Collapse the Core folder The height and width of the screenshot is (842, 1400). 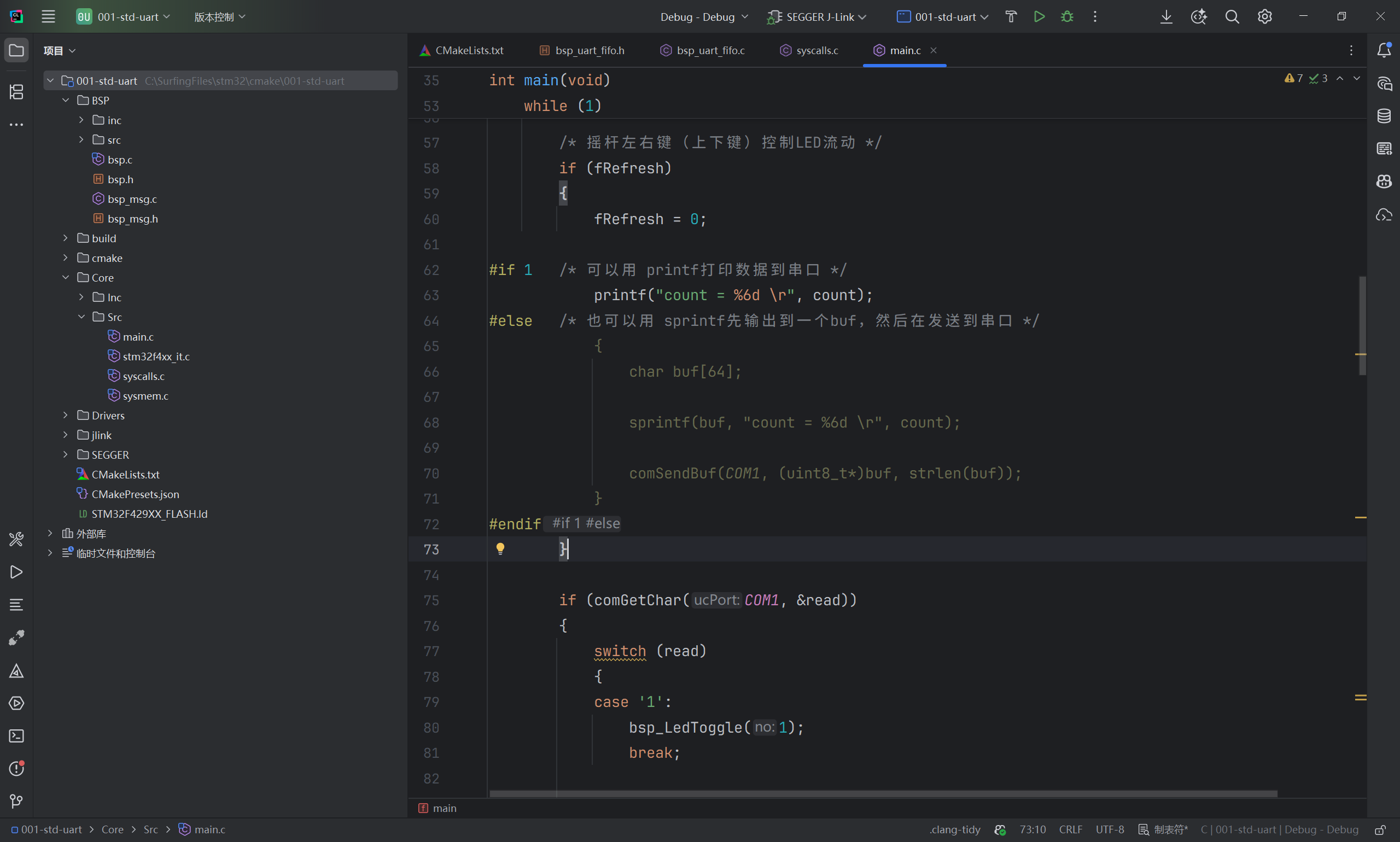66,277
